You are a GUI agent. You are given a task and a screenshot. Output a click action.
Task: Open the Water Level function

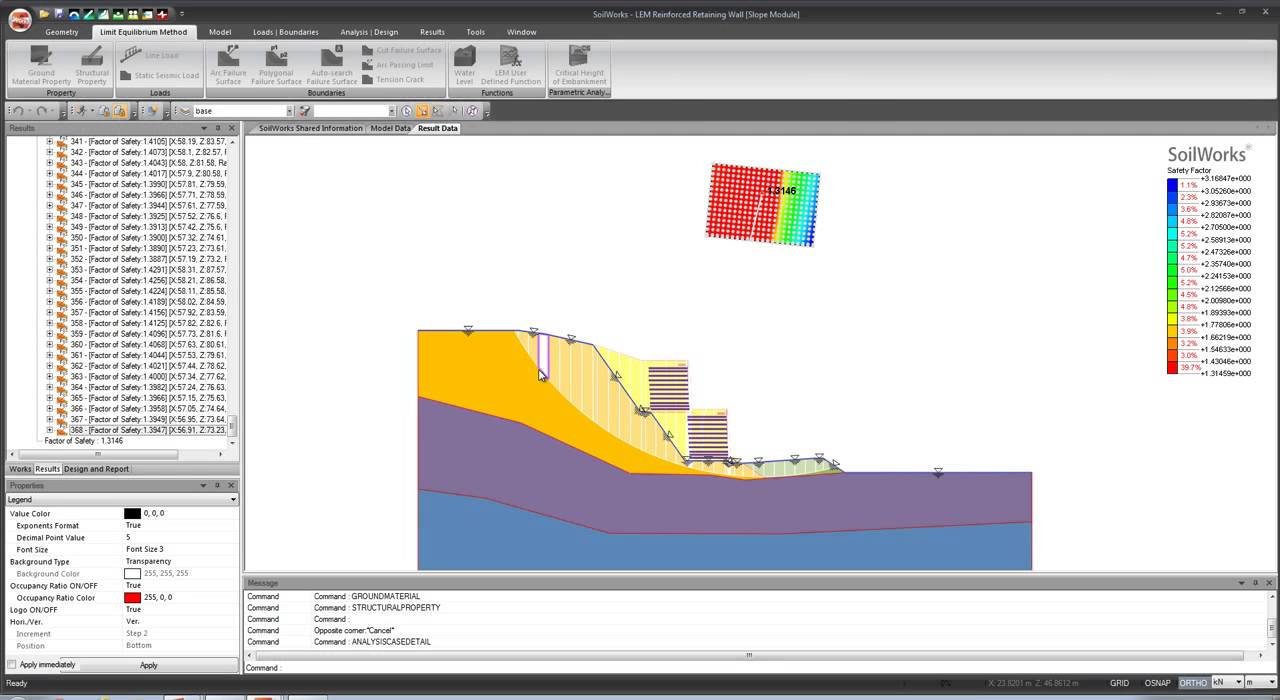[x=465, y=66]
